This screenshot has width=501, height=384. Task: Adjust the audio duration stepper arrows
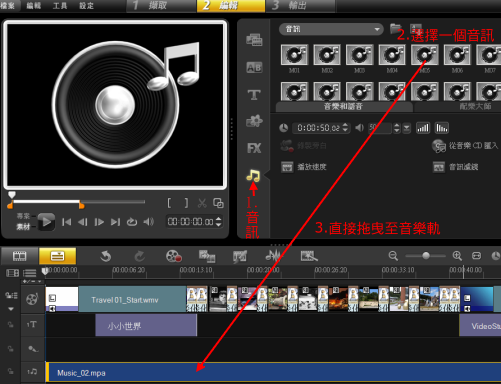click(346, 128)
